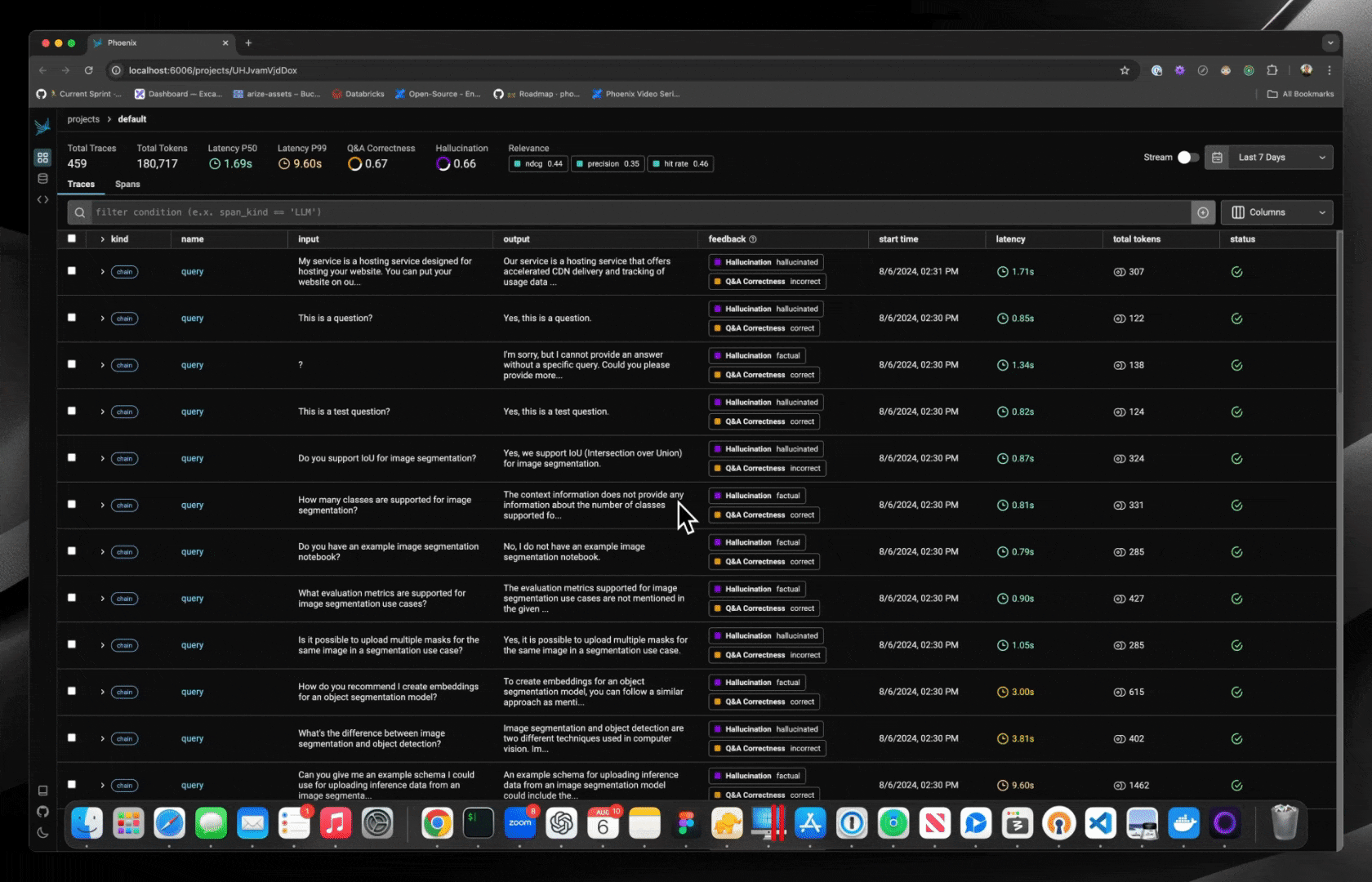
Task: Expand the 'What's the difference between' row
Action: click(x=102, y=739)
